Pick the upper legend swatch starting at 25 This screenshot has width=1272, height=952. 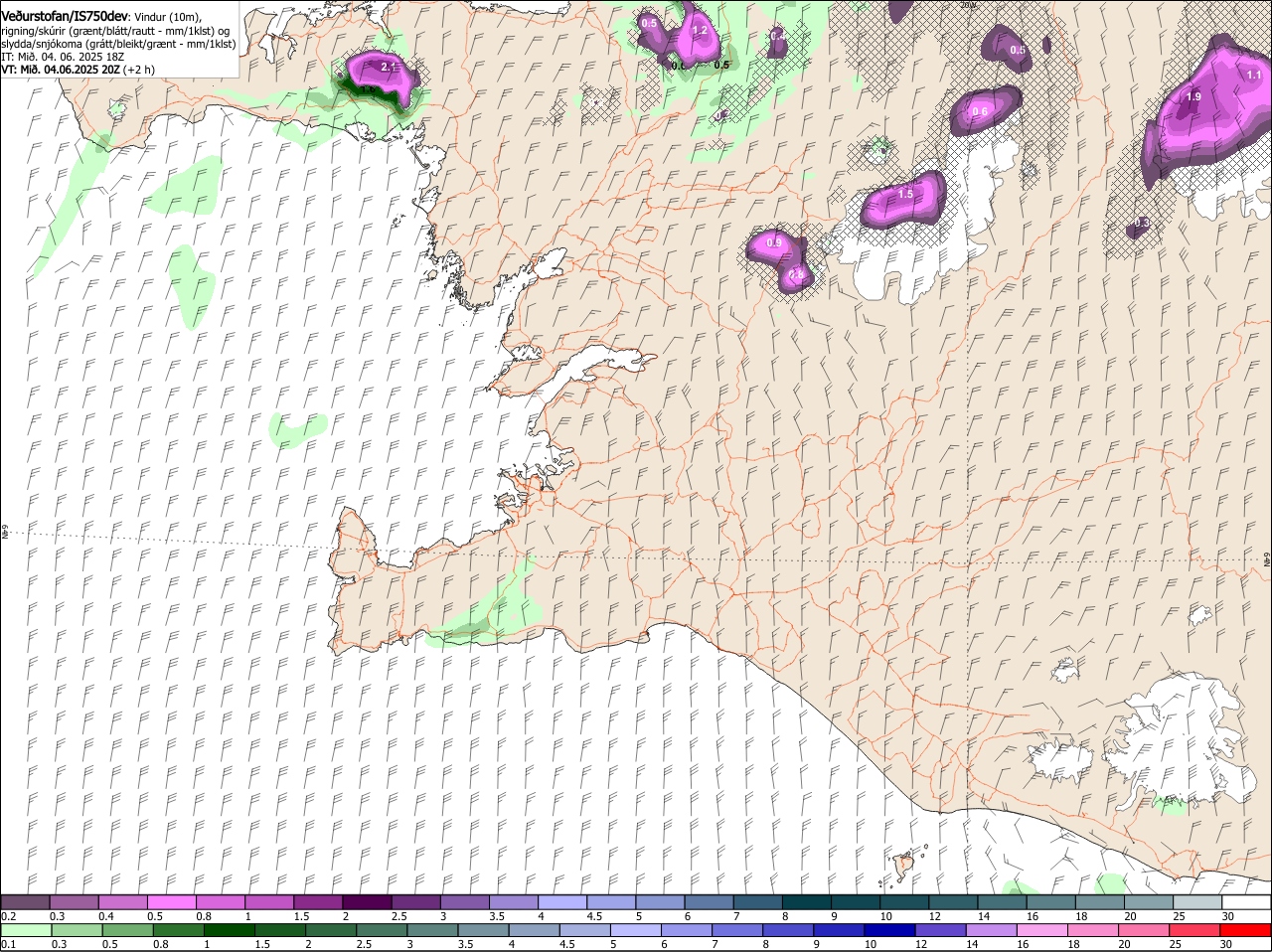1197,902
